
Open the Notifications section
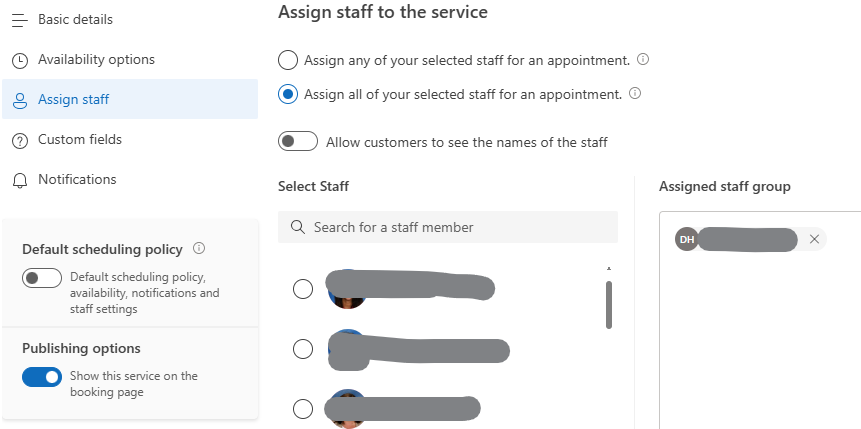pos(77,180)
